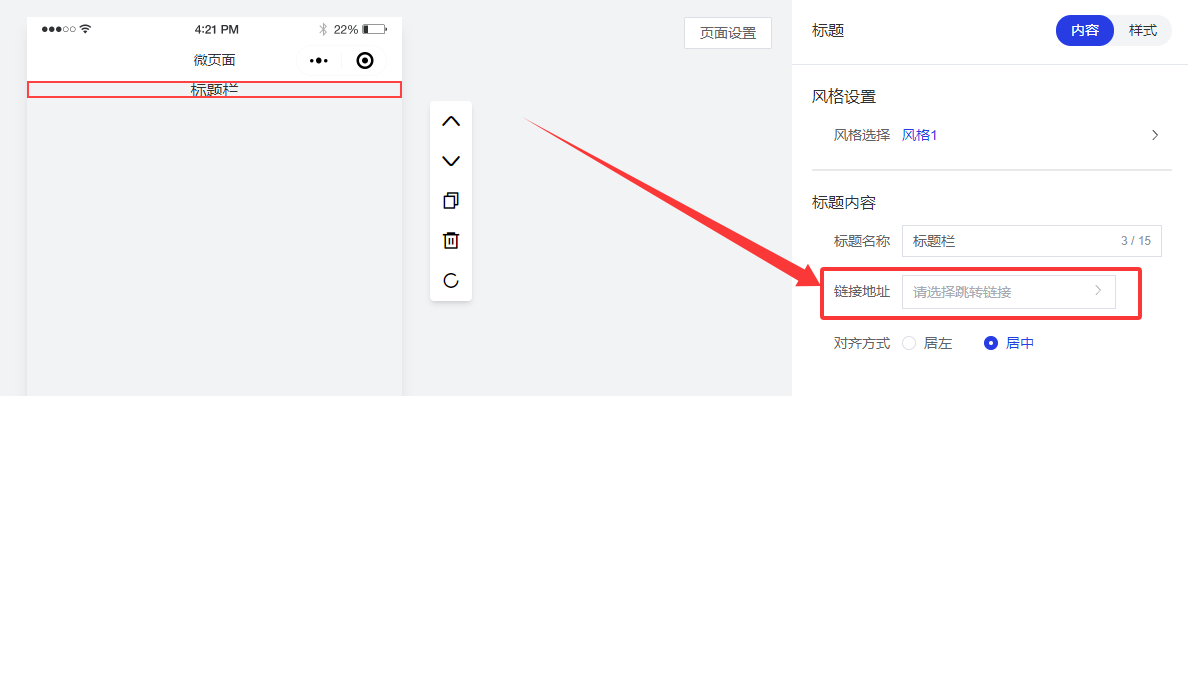Select the 居中 alignment radio button
This screenshot has height=677, width=1188.
pyautogui.click(x=991, y=343)
